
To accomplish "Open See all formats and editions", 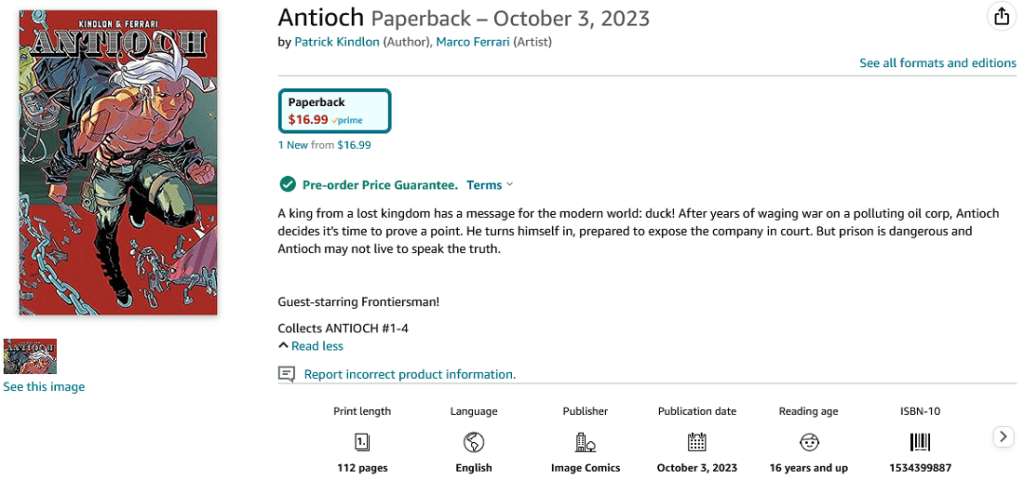I will click(x=937, y=63).
